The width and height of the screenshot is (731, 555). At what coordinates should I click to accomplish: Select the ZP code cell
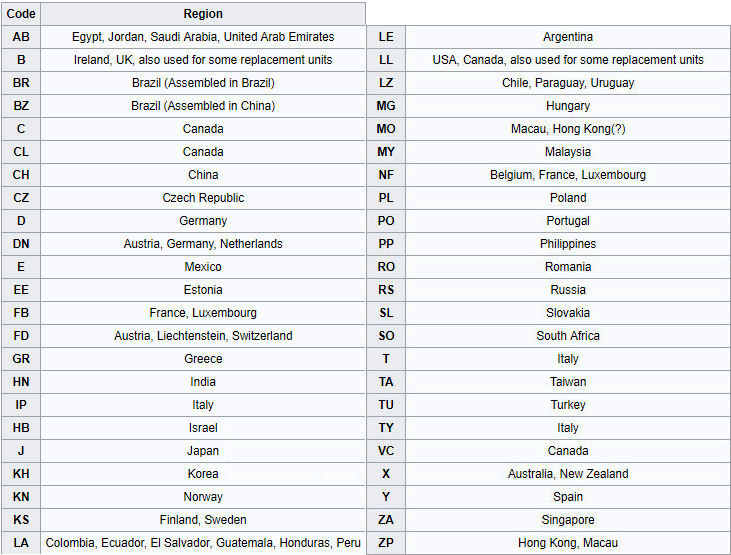tap(386, 543)
